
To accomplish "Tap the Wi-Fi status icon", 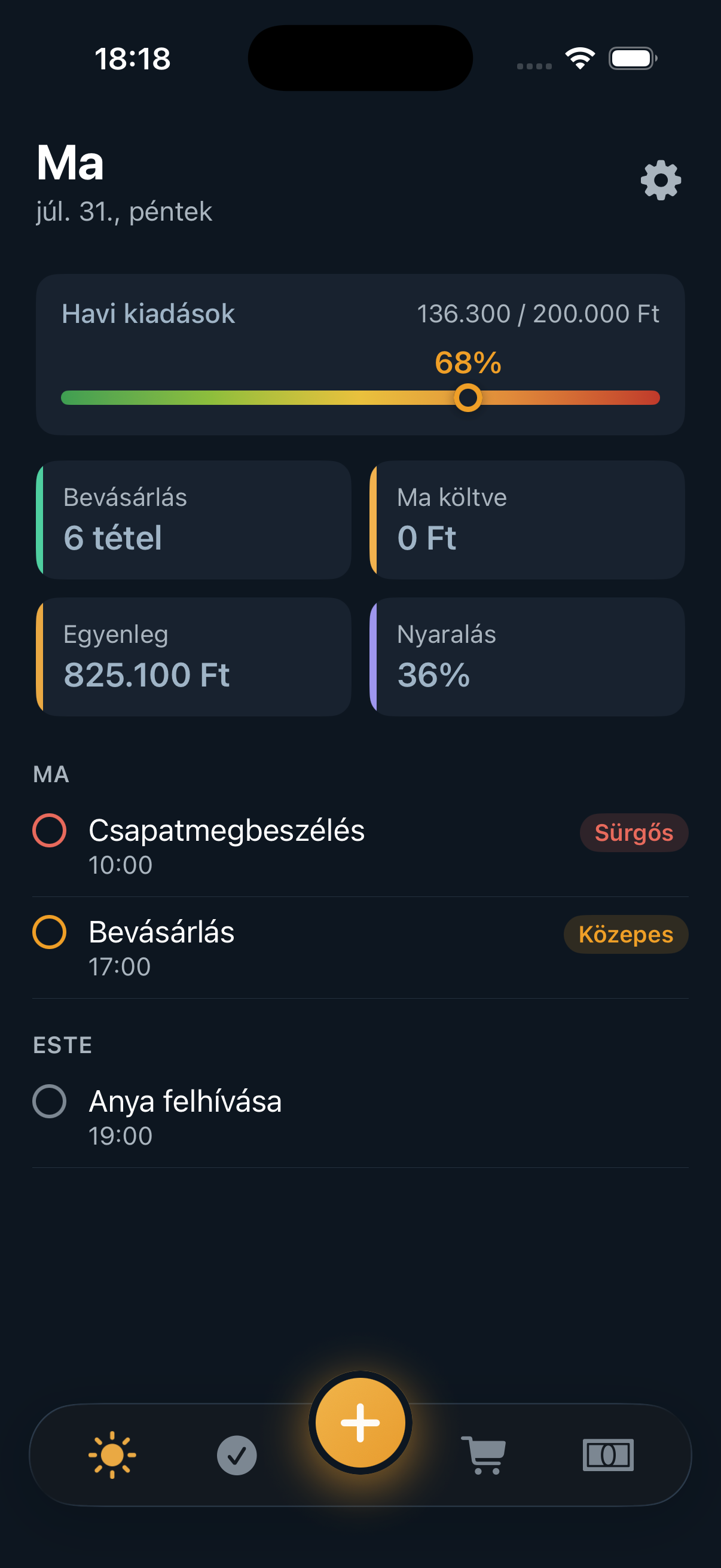I will [580, 59].
